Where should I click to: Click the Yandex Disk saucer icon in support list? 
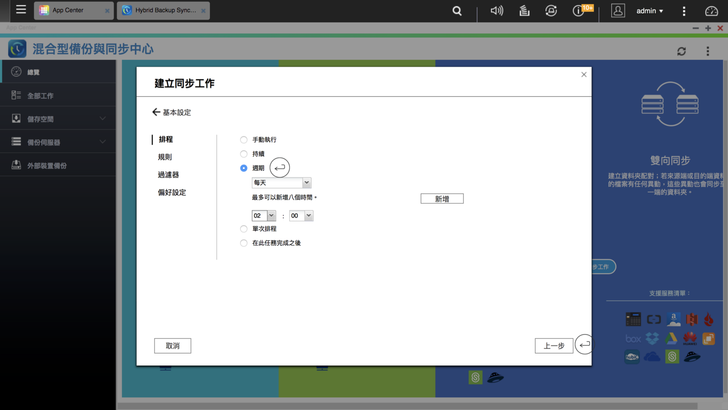point(692,357)
